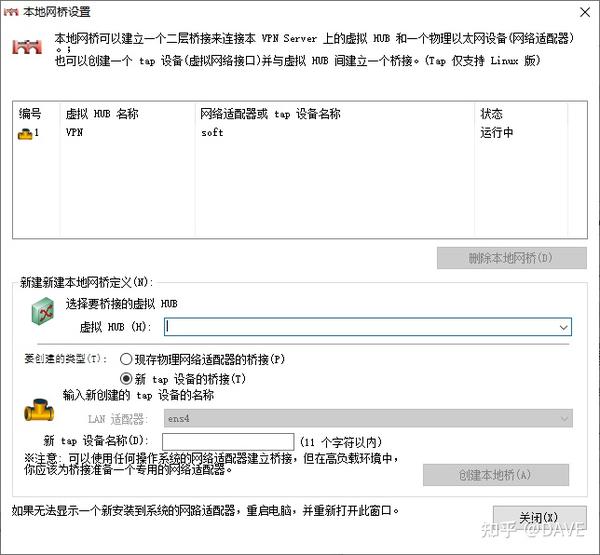This screenshot has height=555, width=600.
Task: Click the 创建本地桥(A) button
Action: (x=496, y=475)
